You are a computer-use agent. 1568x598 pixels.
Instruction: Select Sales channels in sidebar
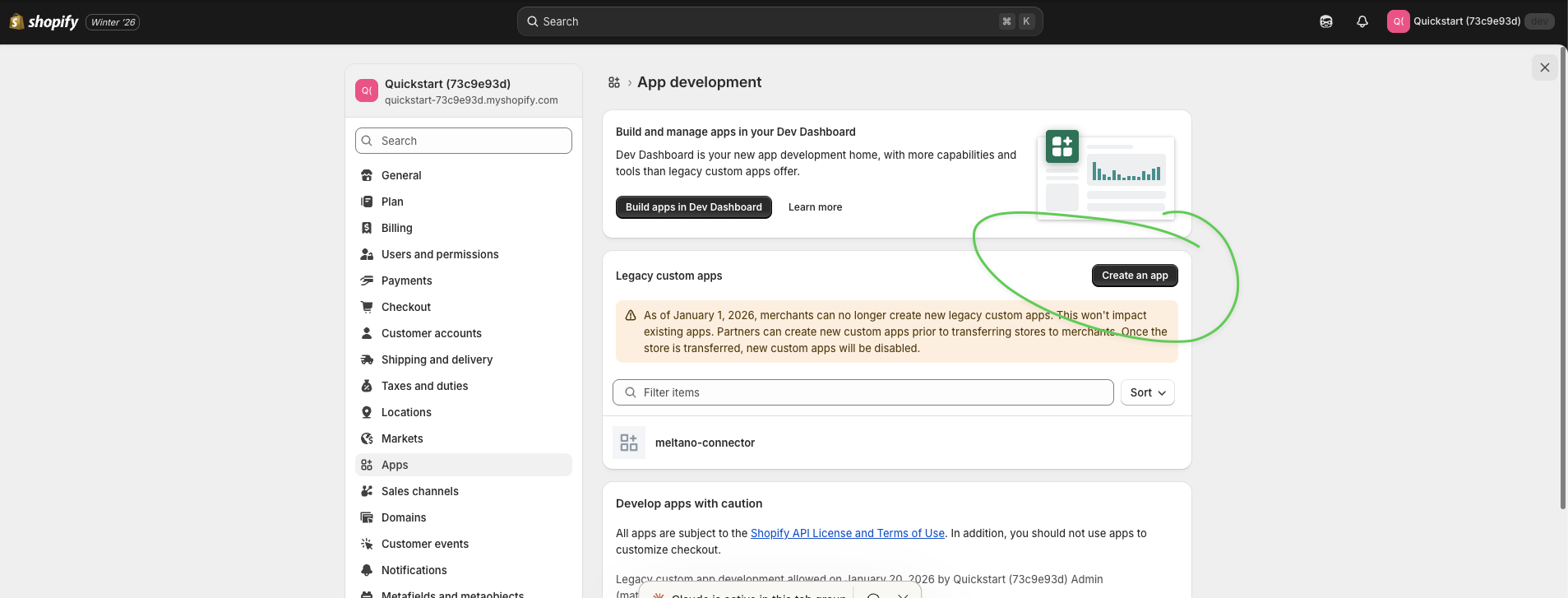(x=464, y=491)
